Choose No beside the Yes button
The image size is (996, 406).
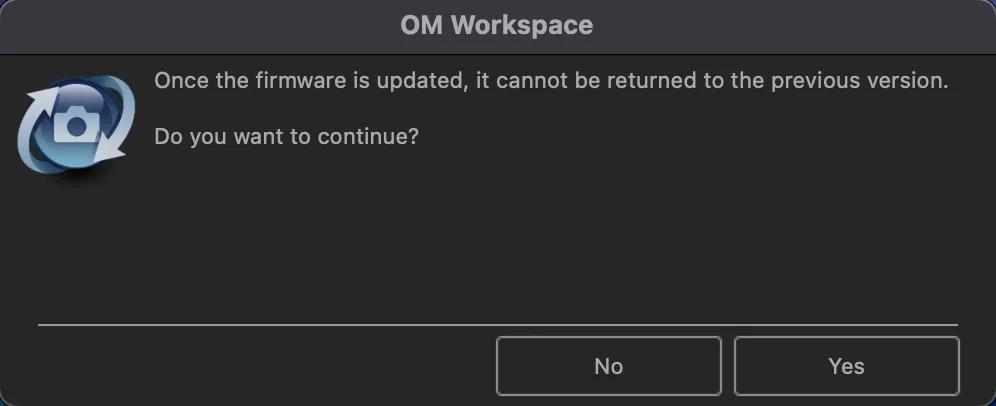(608, 366)
